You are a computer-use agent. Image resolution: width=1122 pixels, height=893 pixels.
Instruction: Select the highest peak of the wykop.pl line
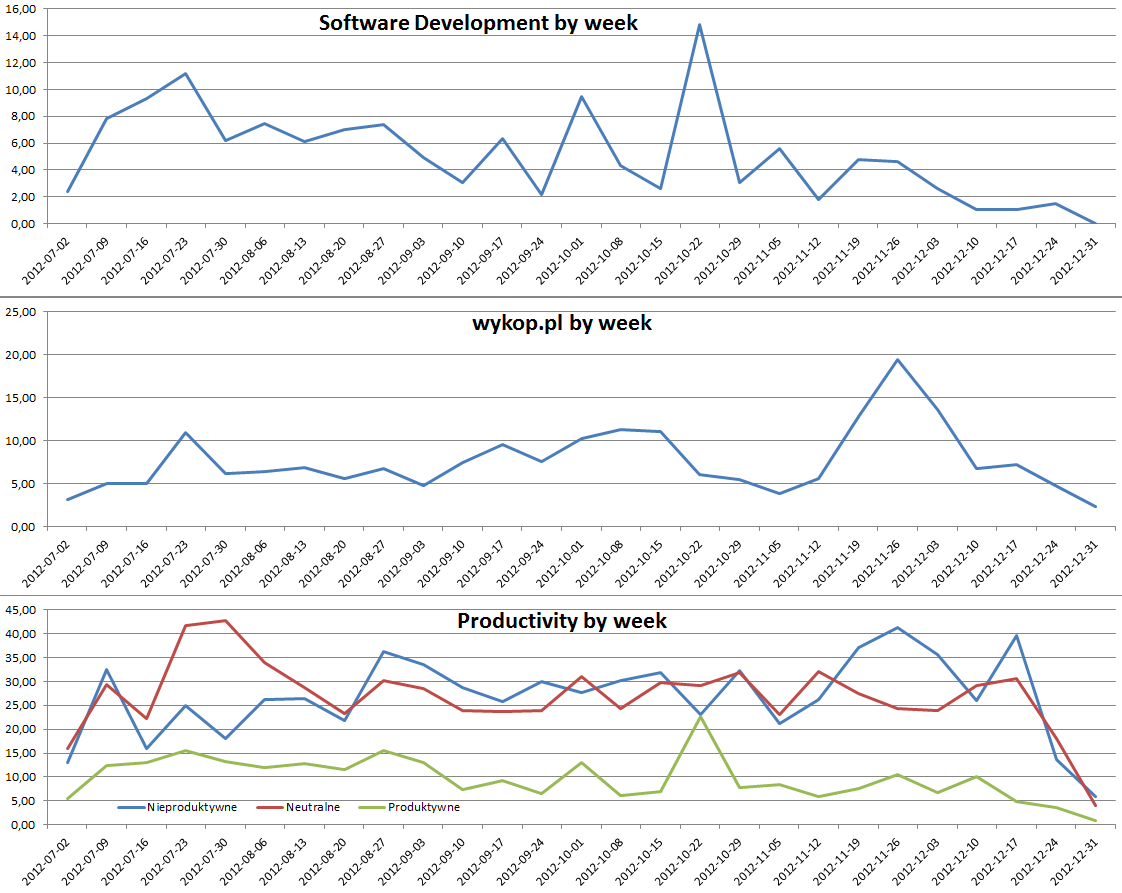897,360
